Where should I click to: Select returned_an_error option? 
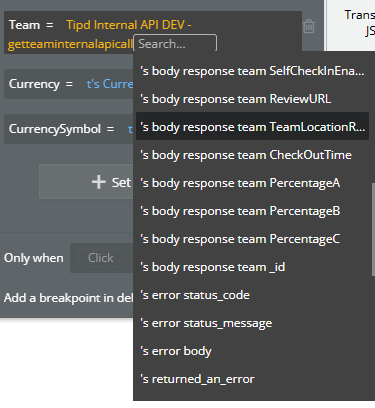coord(252,379)
